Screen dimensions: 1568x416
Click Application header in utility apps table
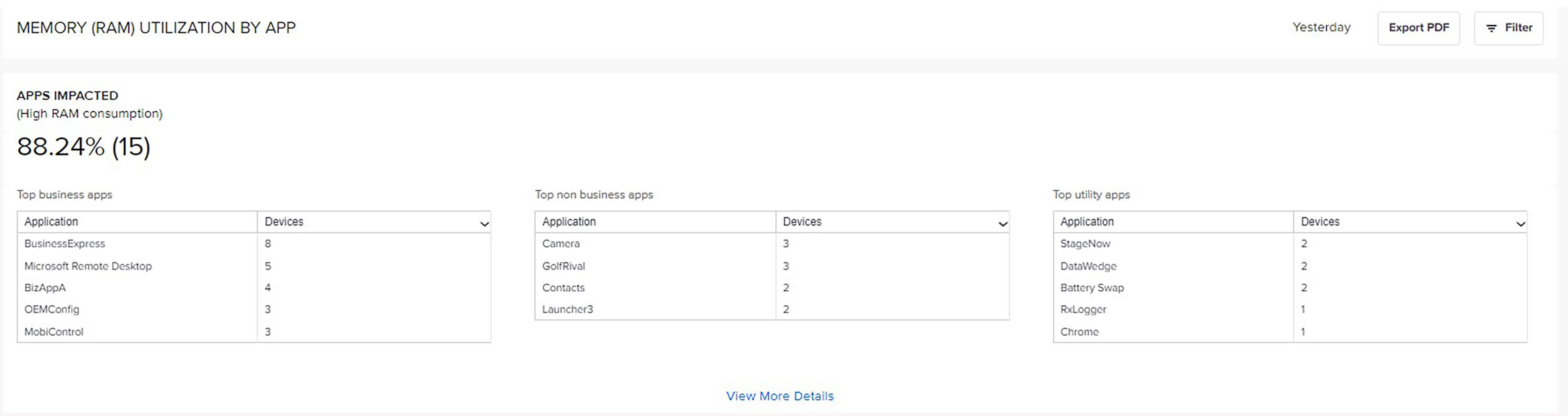(x=1087, y=222)
